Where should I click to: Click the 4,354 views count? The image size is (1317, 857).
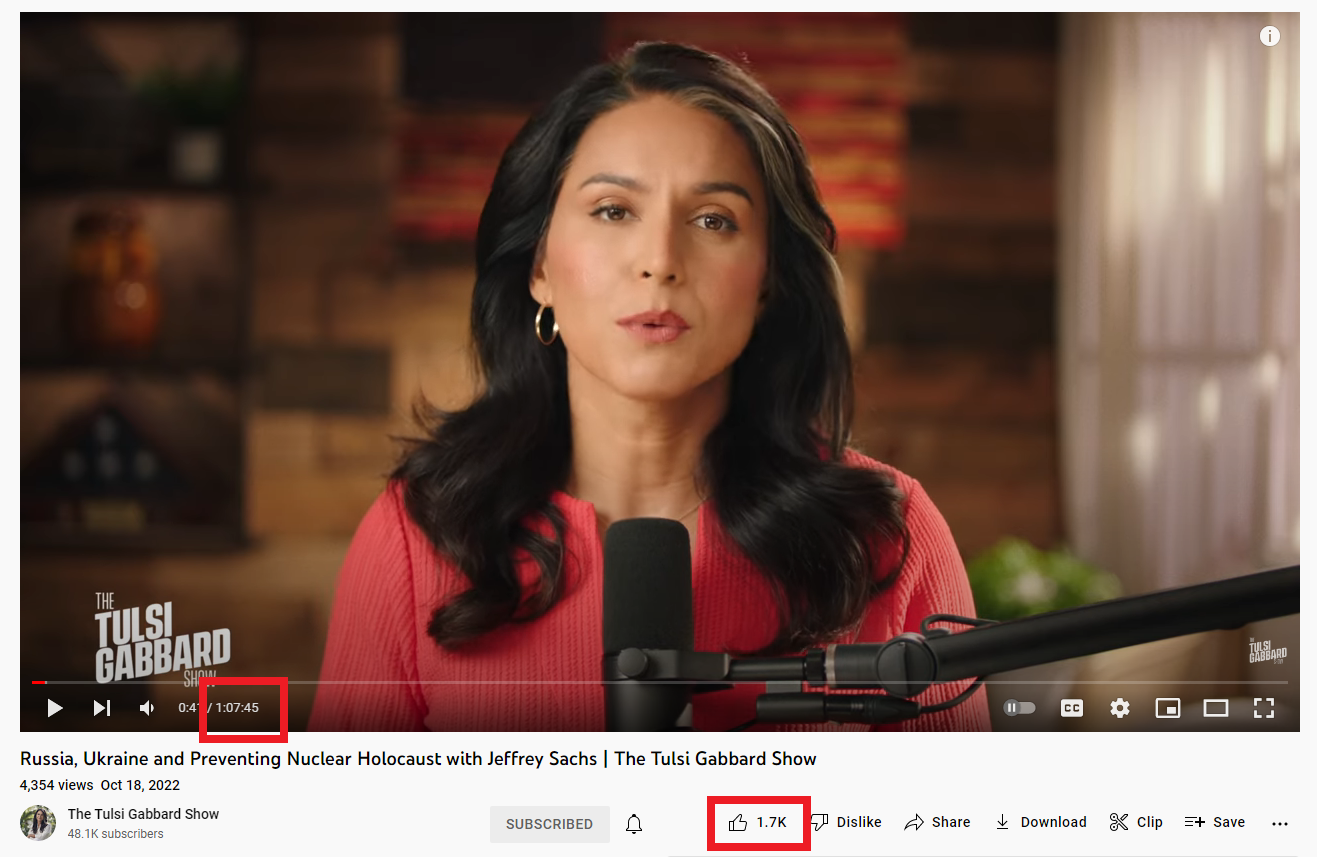[56, 785]
